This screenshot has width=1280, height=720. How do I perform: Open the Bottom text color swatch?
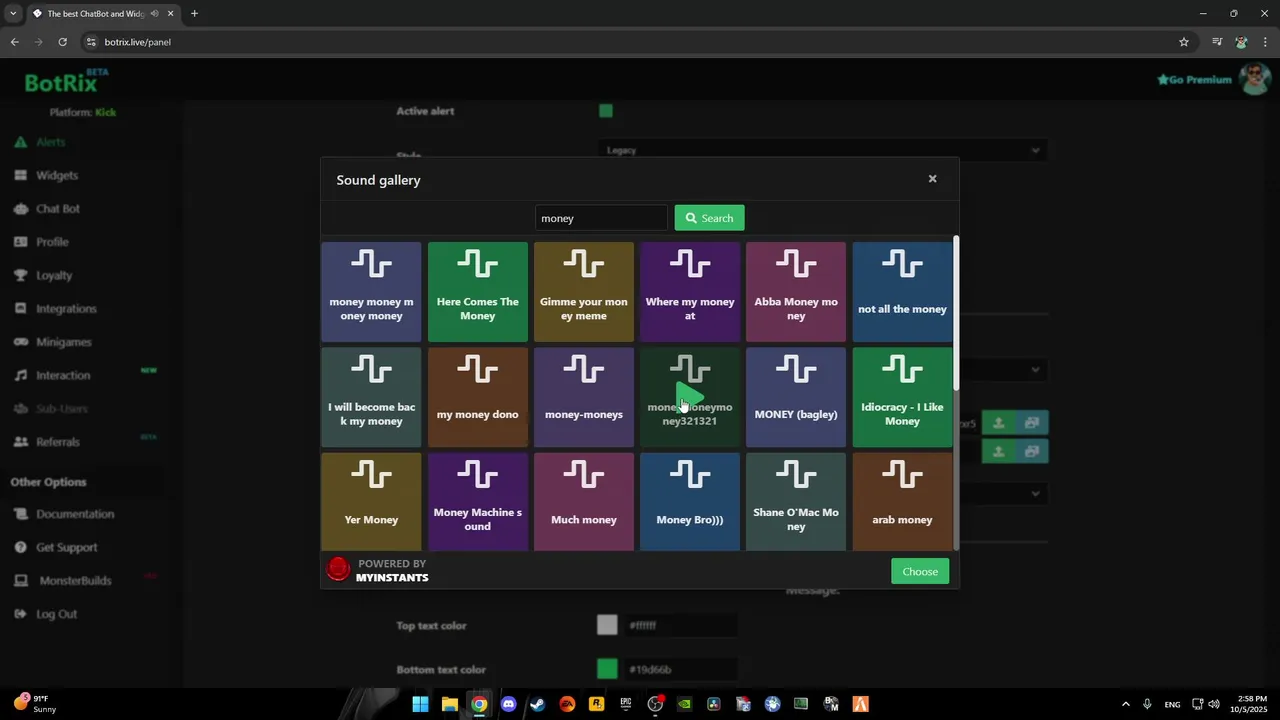[x=607, y=669]
